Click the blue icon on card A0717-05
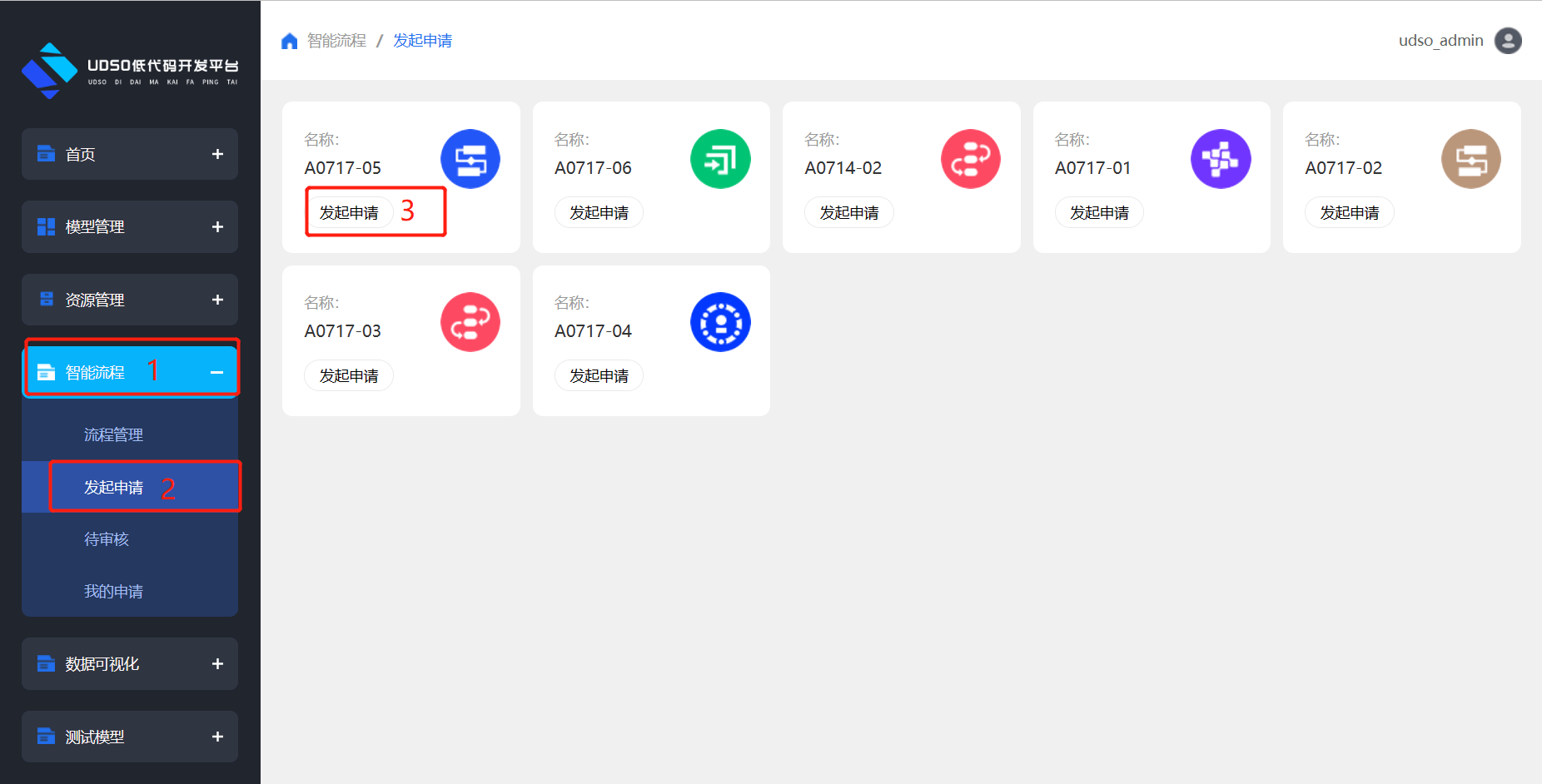The height and width of the screenshot is (784, 1542). [x=470, y=159]
